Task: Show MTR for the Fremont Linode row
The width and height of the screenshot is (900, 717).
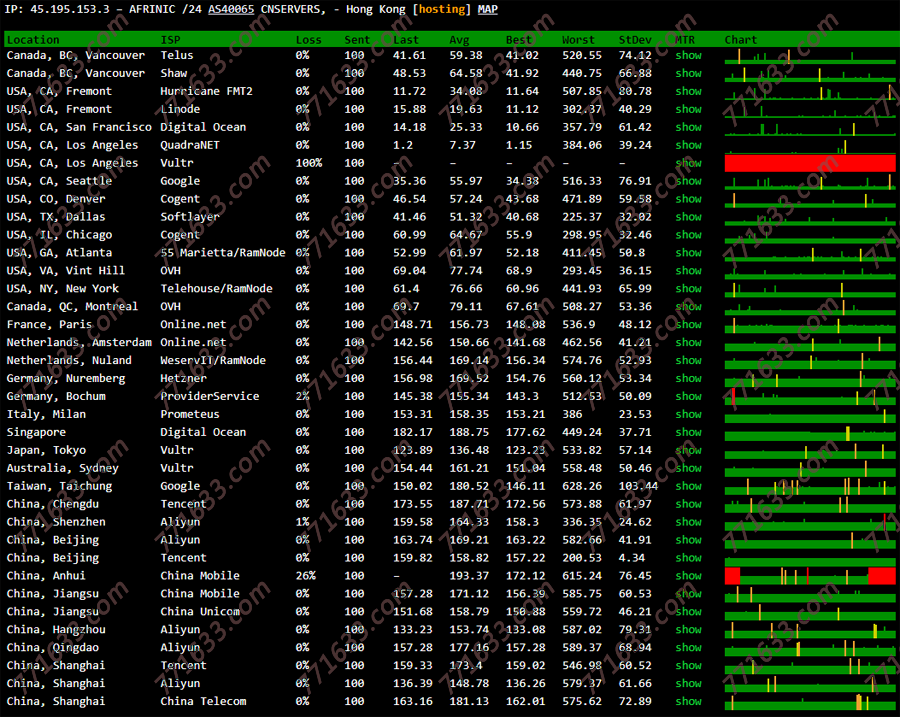Action: (688, 109)
